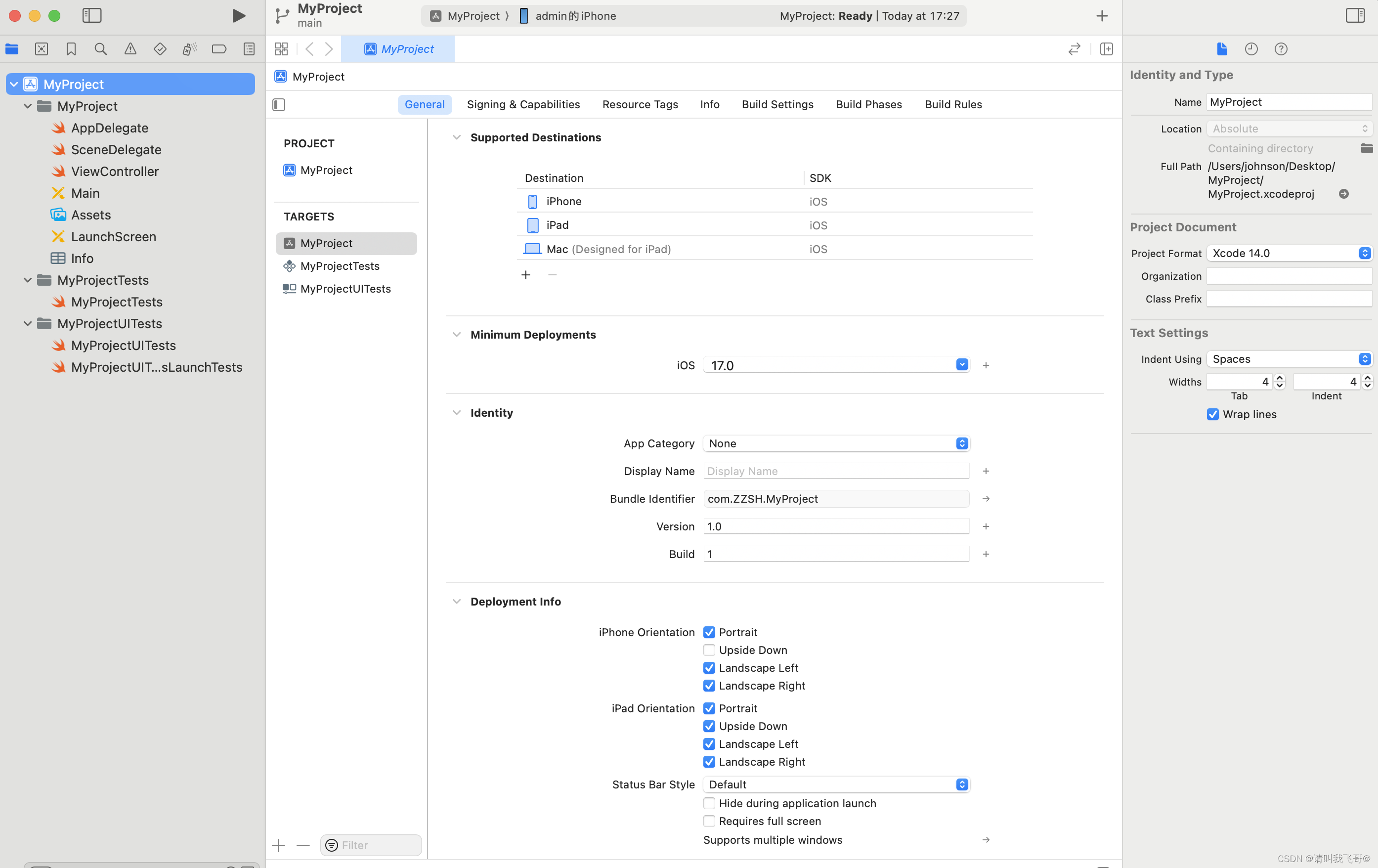Screen dimensions: 1378x868
Task: Expand the Supported Destinations section
Action: click(x=456, y=137)
